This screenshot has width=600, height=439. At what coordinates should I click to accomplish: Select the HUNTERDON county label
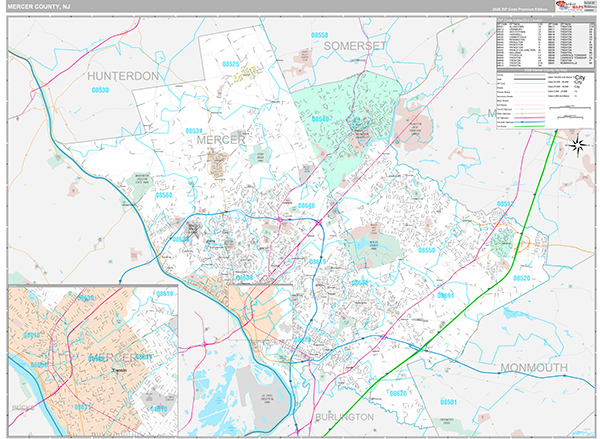point(123,76)
